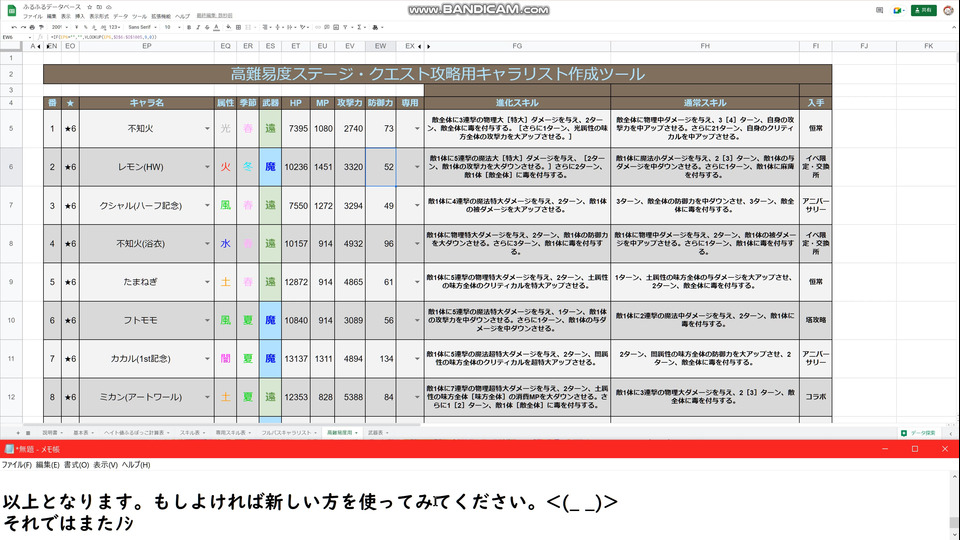Click the redo arrow in toolbar
This screenshot has height=540, width=960.
(23, 27)
